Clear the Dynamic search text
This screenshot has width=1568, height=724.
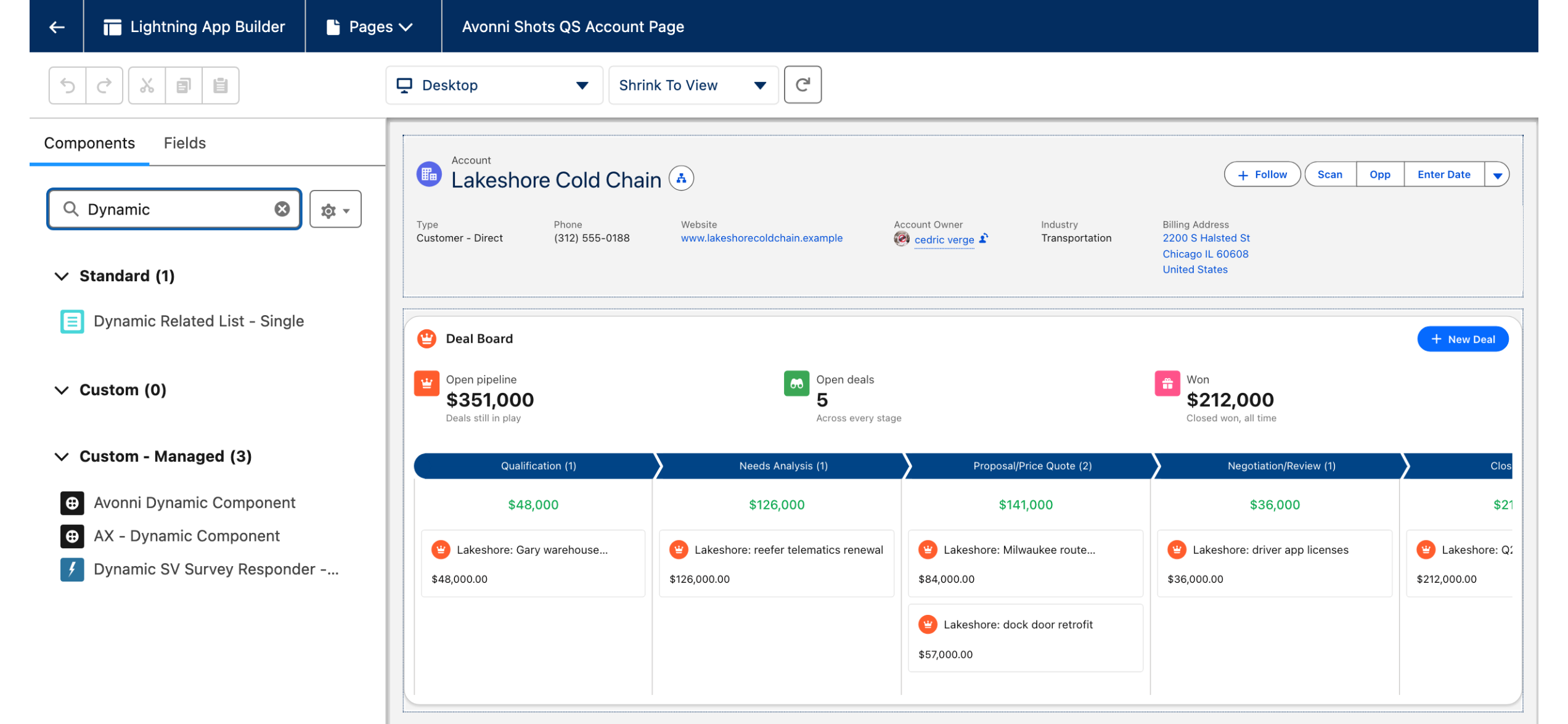pyautogui.click(x=282, y=209)
